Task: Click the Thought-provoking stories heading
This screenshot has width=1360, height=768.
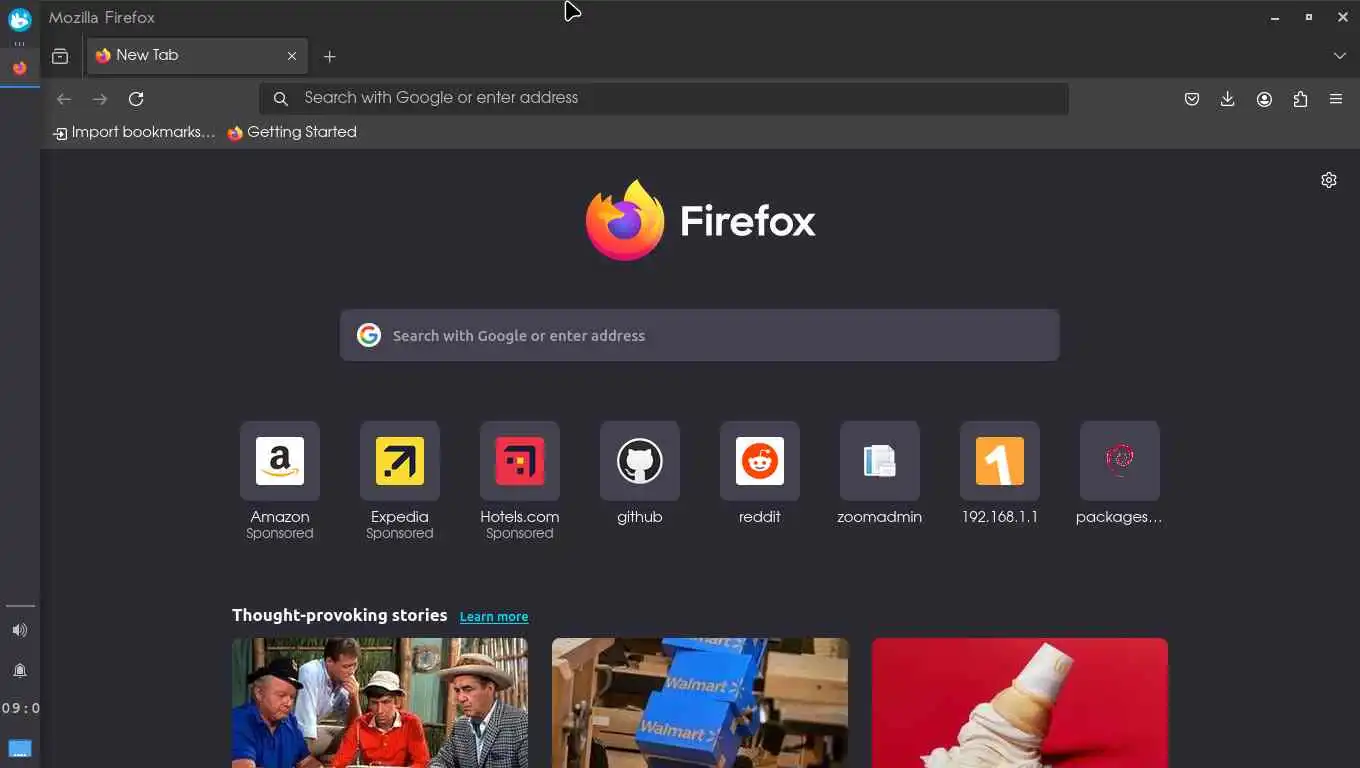Action: pos(339,615)
